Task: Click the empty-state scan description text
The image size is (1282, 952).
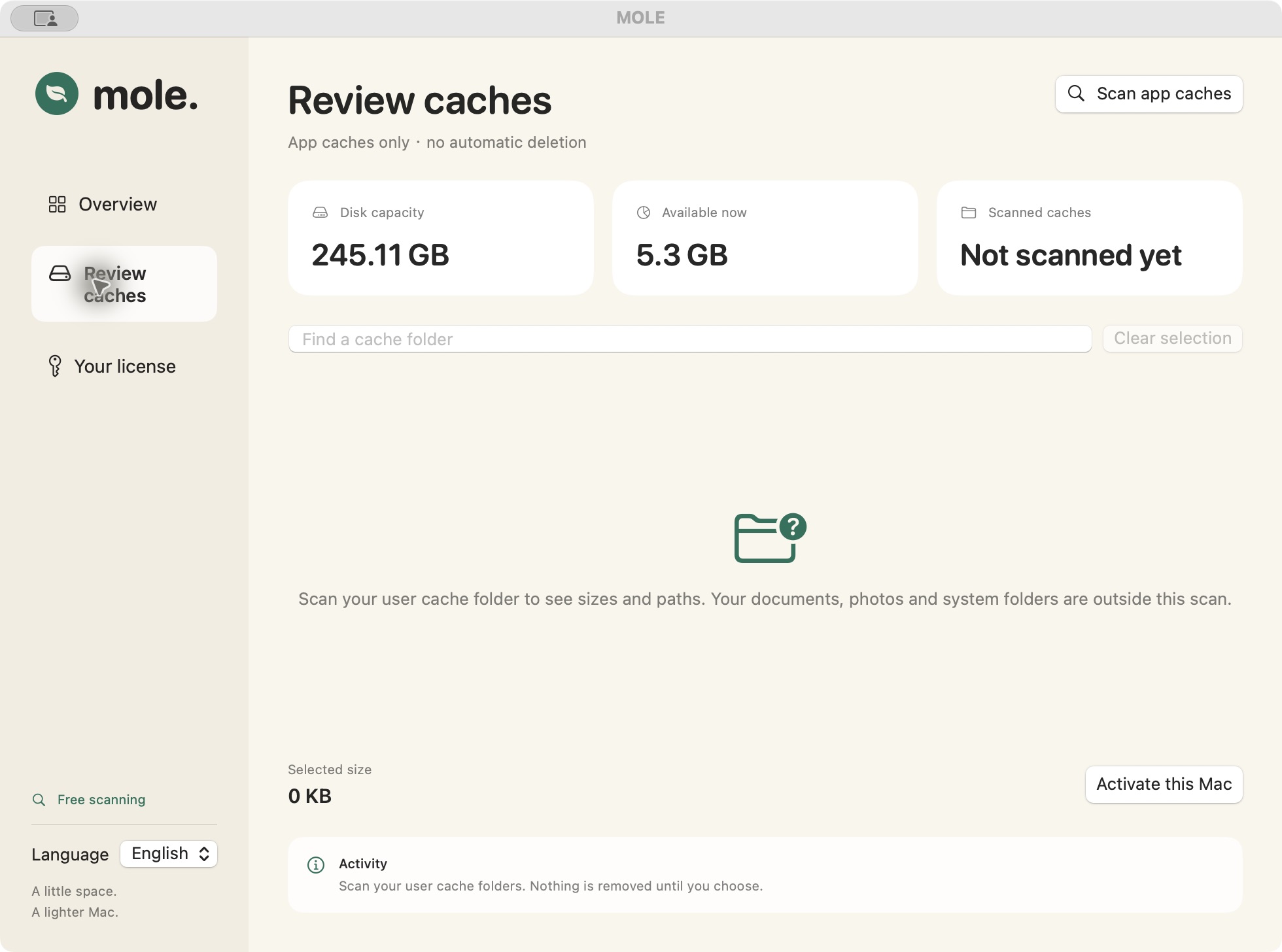Action: point(765,599)
